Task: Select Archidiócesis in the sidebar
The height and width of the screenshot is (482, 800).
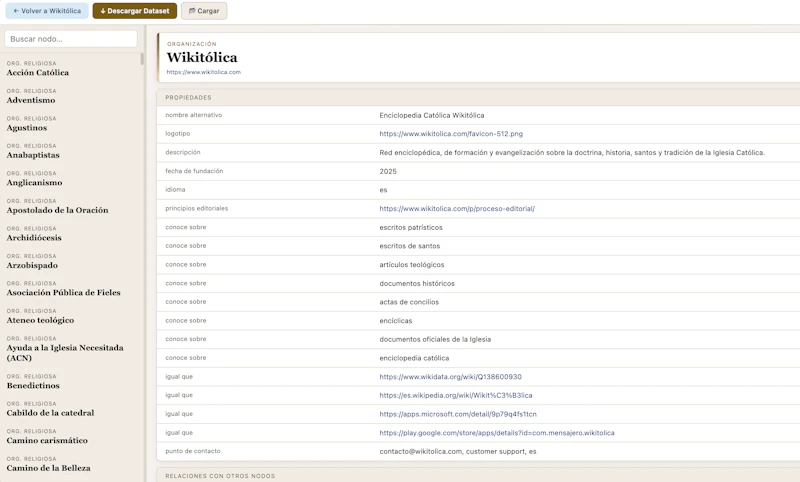Action: 34,238
